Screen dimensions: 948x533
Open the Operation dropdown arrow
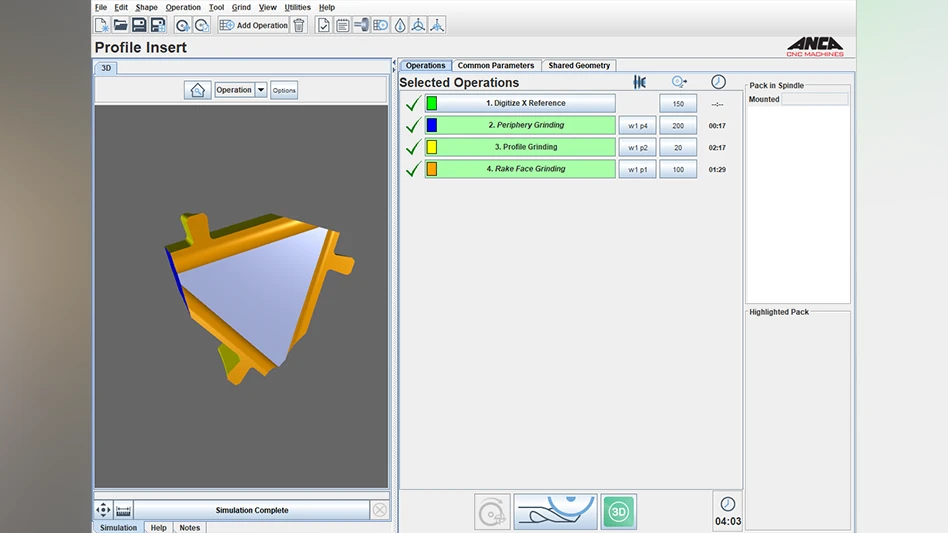261,90
